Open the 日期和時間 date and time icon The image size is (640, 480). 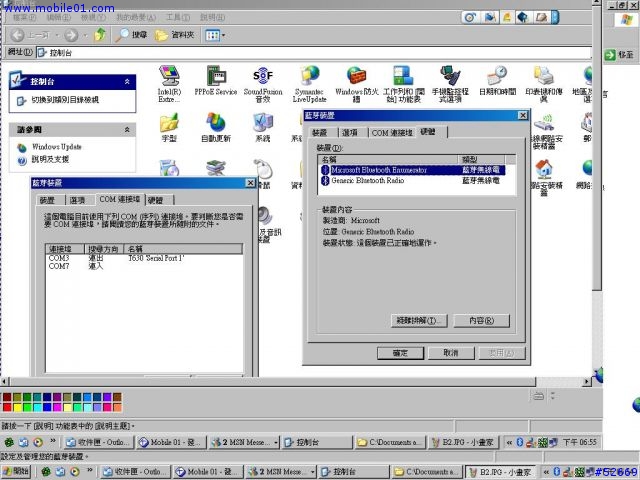point(497,80)
